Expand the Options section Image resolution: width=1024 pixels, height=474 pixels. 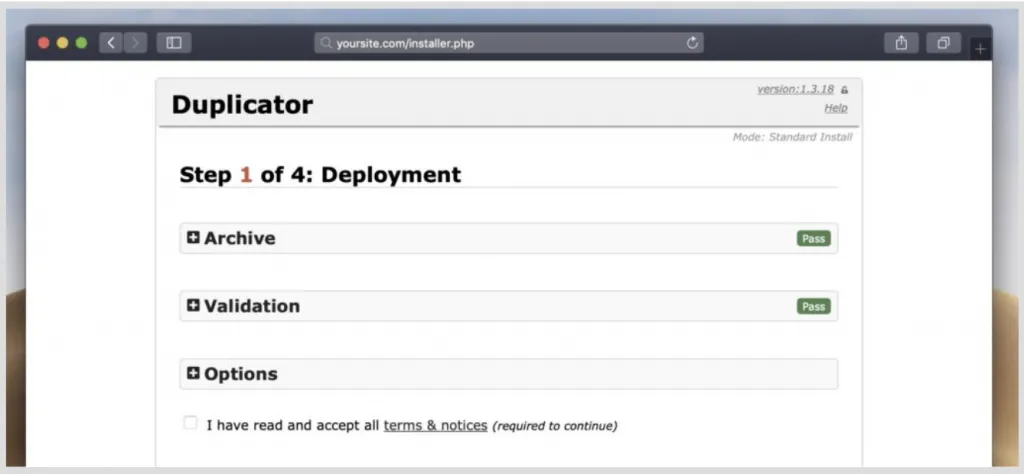(x=194, y=373)
